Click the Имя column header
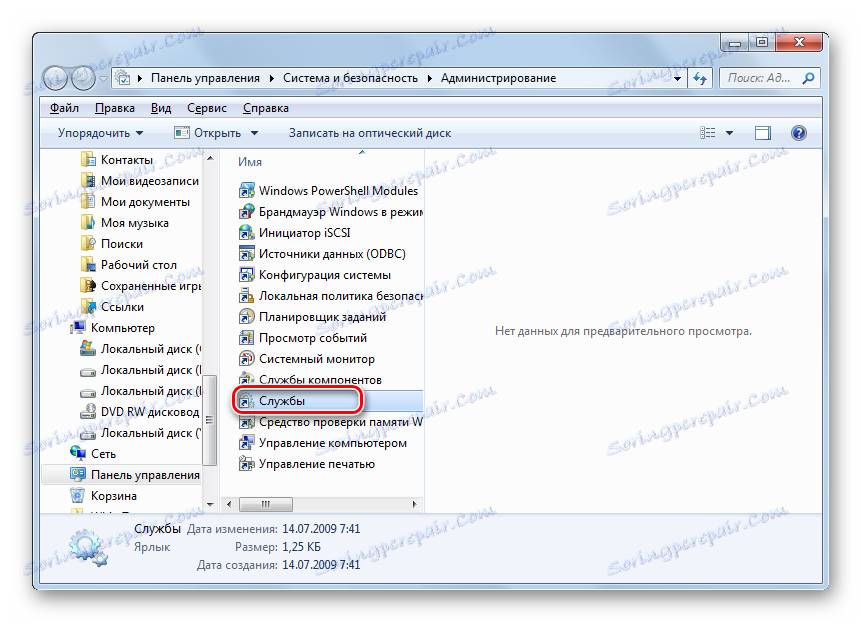Screen dimensions: 862x623 (250, 162)
